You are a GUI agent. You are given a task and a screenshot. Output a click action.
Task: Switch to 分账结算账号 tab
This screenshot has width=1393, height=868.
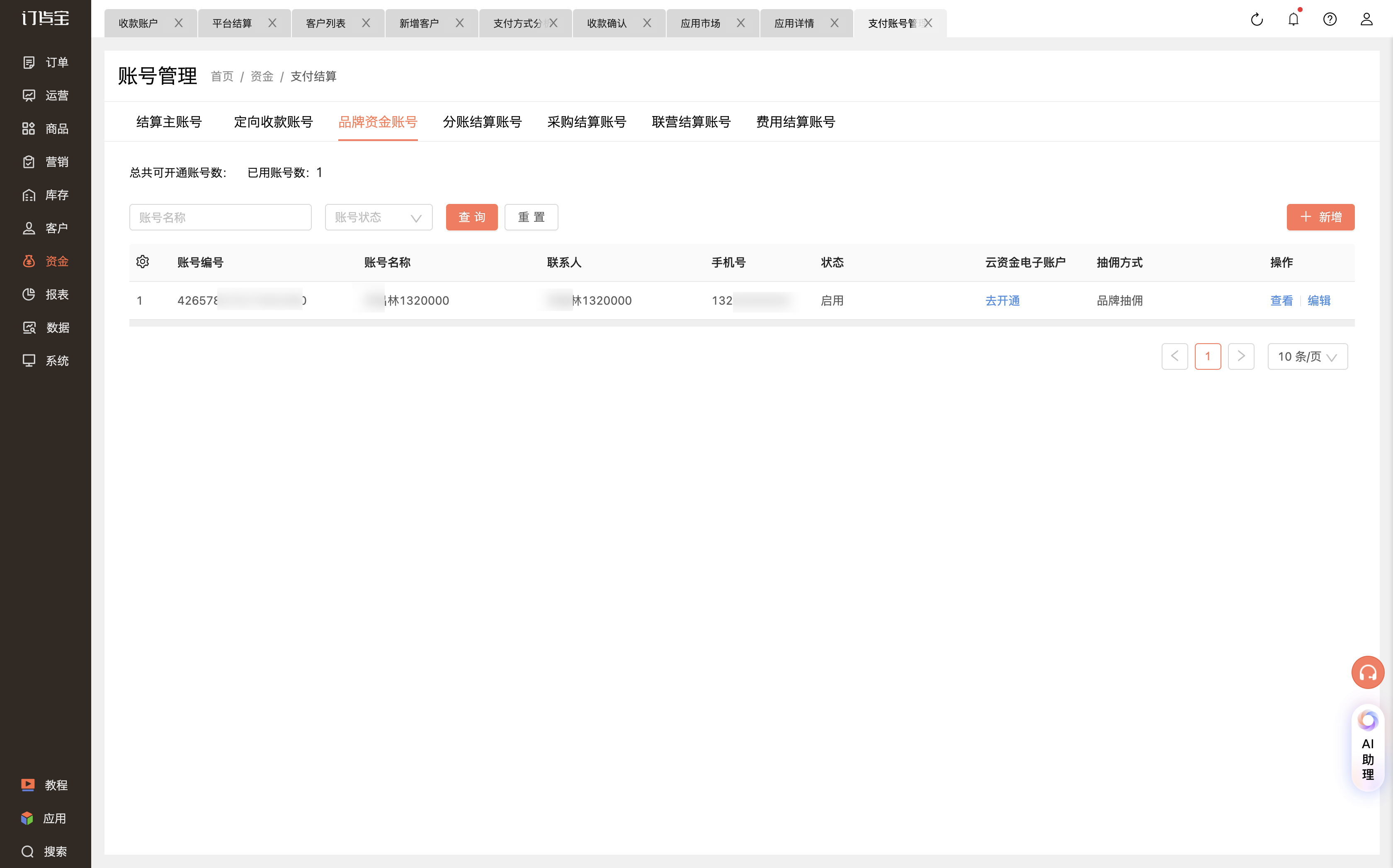[482, 122]
